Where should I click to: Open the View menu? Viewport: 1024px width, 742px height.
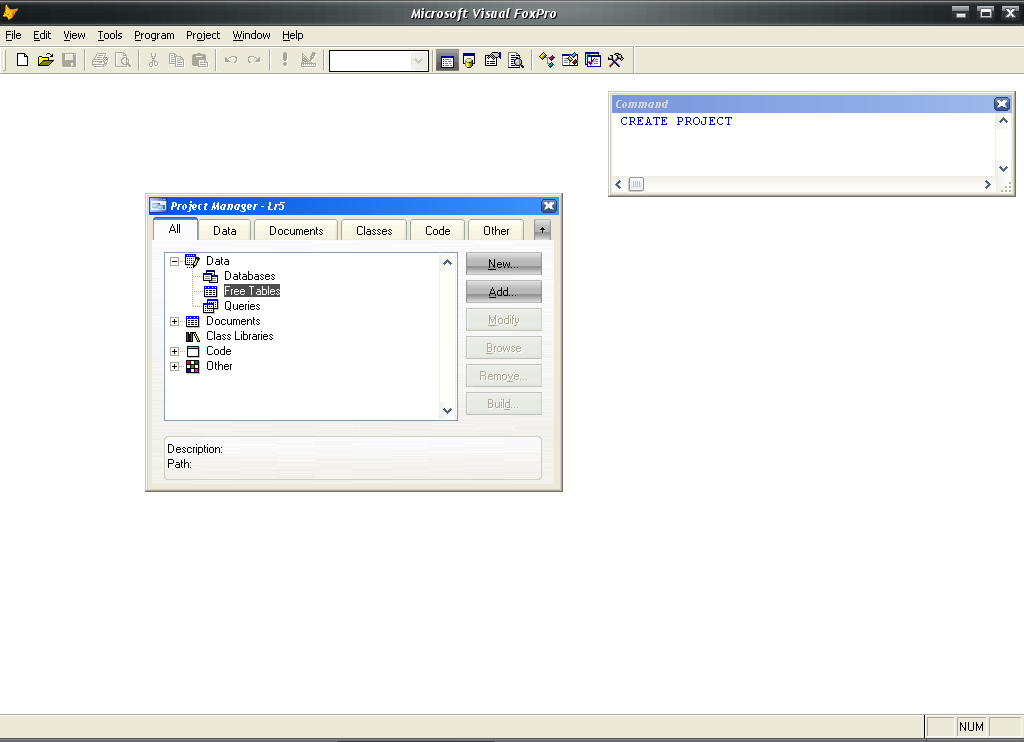click(74, 35)
